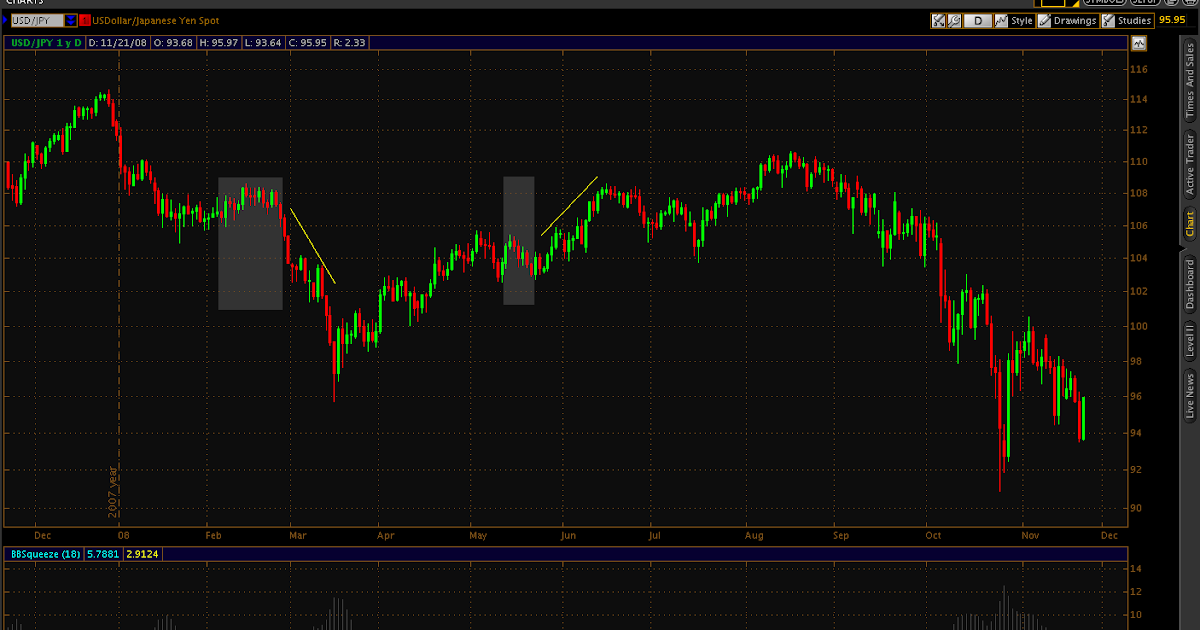Open the Level II side tab

click(1190, 340)
